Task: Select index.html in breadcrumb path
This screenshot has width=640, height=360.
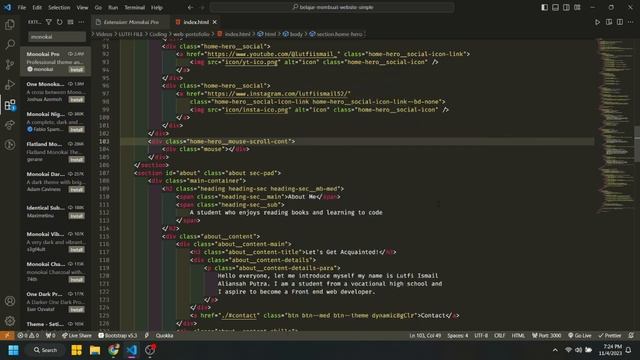Action: [234, 34]
